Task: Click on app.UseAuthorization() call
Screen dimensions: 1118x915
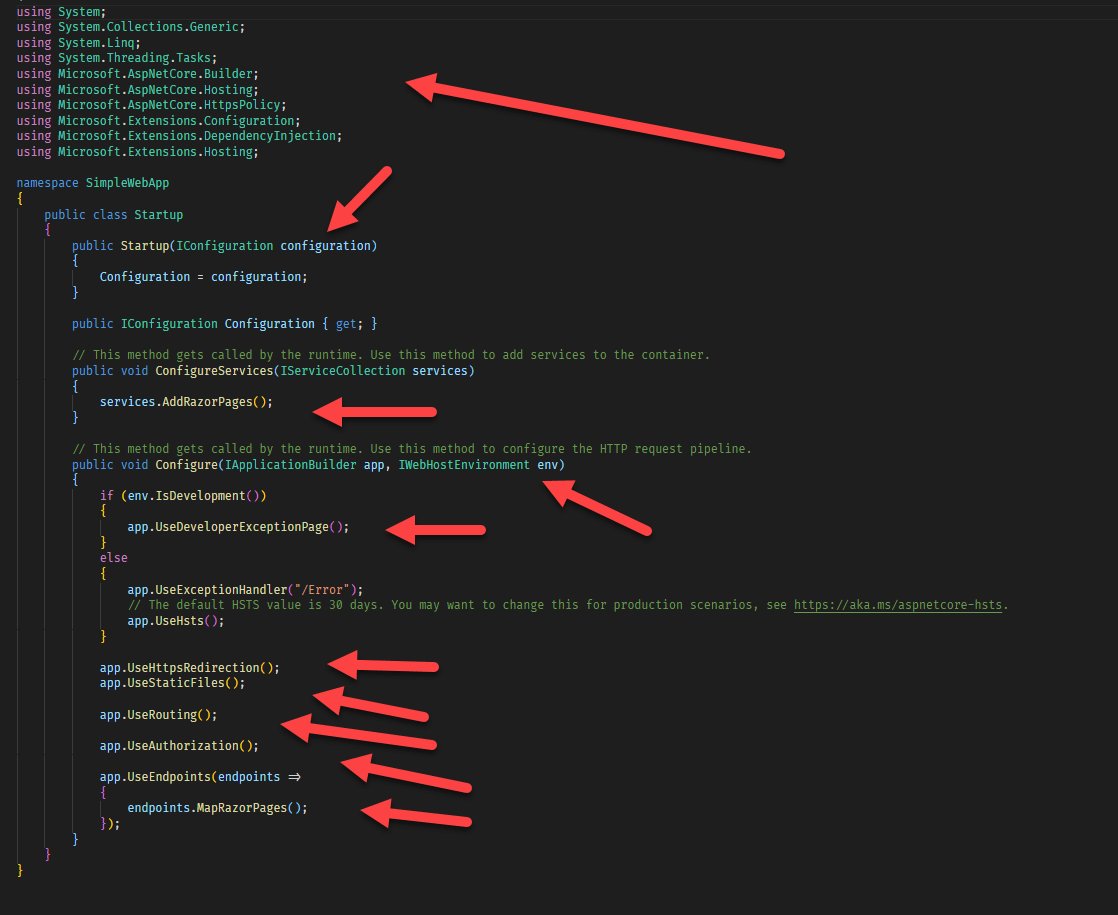Action: (178, 746)
